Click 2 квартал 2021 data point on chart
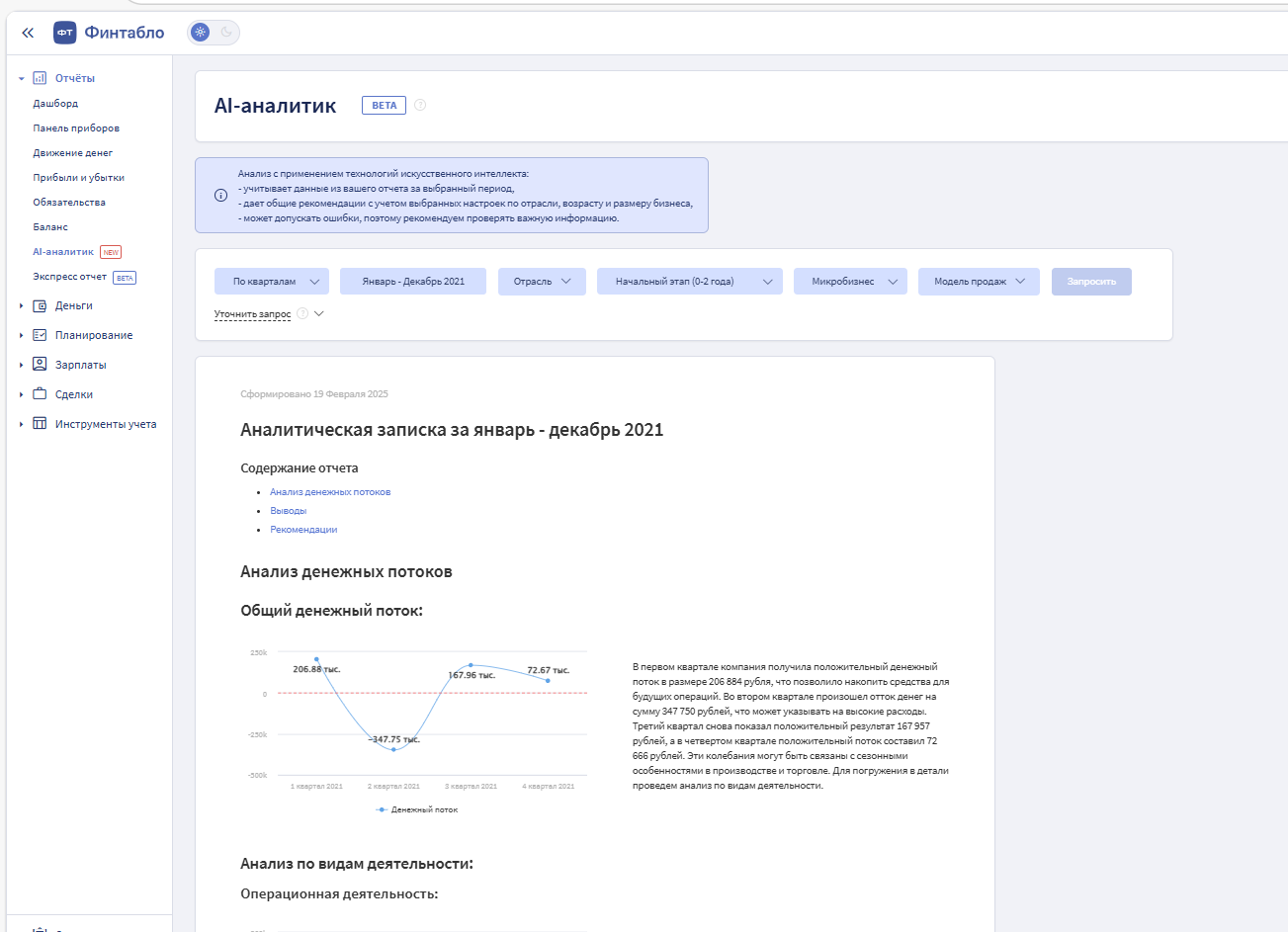1288x932 pixels. pyautogui.click(x=393, y=749)
